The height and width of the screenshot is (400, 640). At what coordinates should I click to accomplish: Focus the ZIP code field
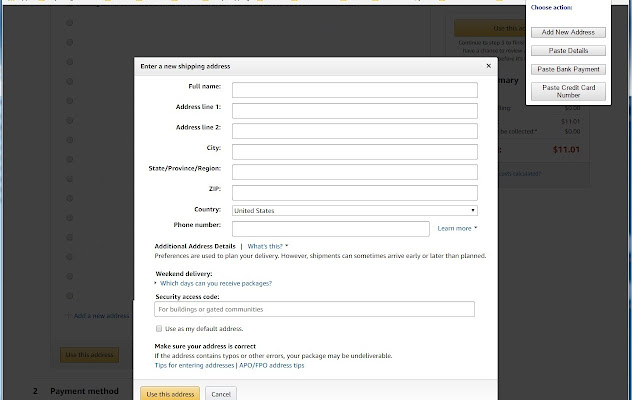point(354,192)
